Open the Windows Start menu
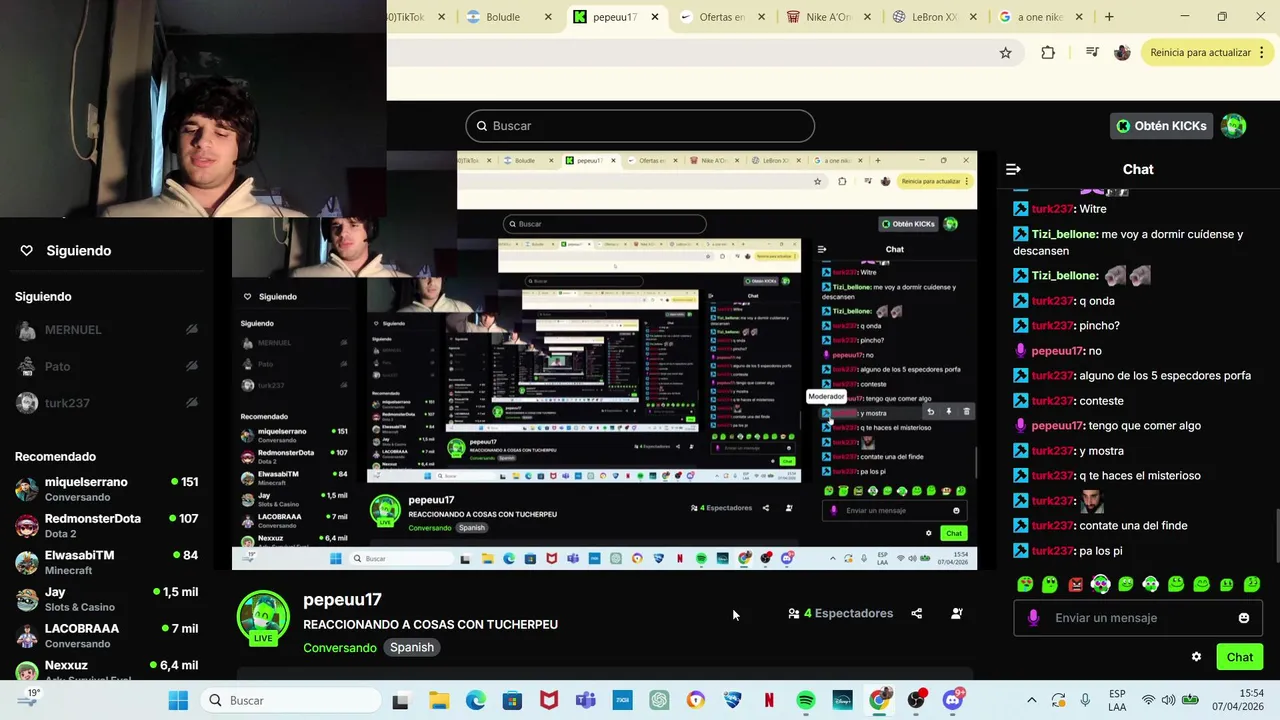This screenshot has width=1280, height=720. (x=178, y=701)
